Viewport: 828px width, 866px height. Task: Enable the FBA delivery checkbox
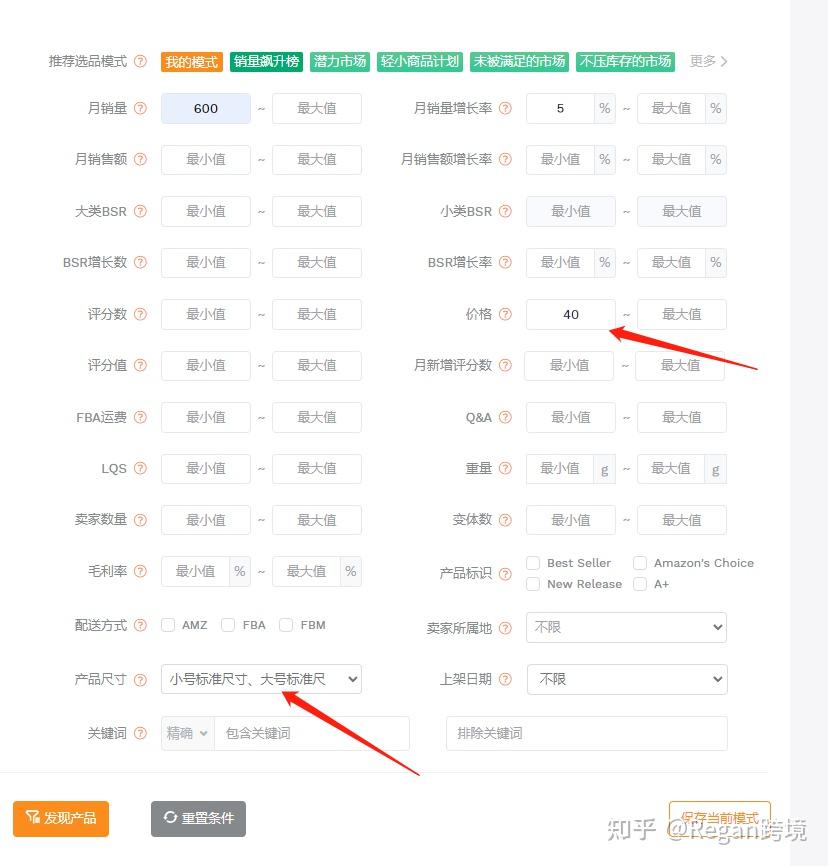pos(228,625)
